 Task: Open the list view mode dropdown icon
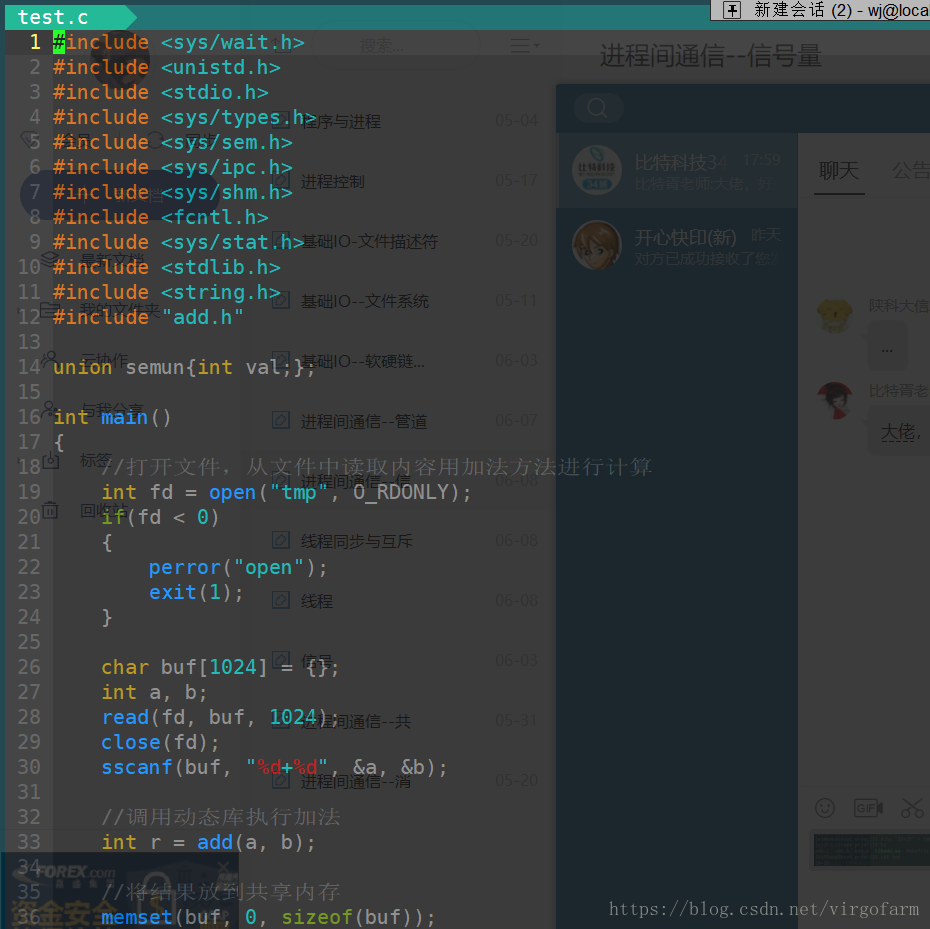524,45
